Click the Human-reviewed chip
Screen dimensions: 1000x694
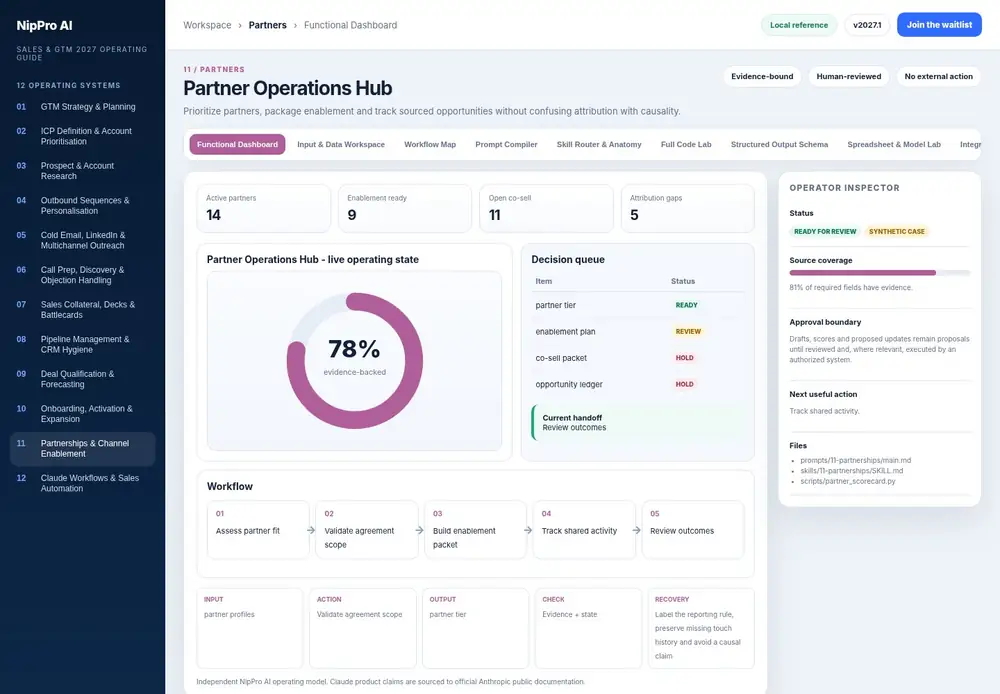(x=849, y=77)
